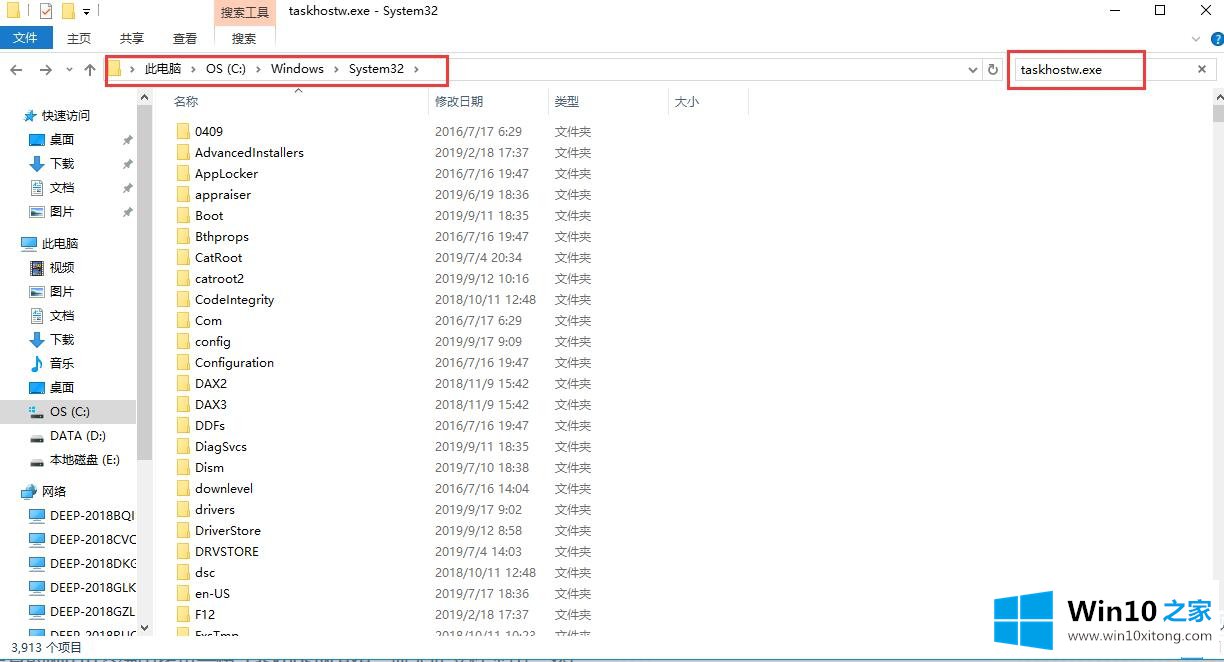Select the Boot folder icon
Image resolution: width=1224 pixels, height=662 pixels.
pos(183,216)
